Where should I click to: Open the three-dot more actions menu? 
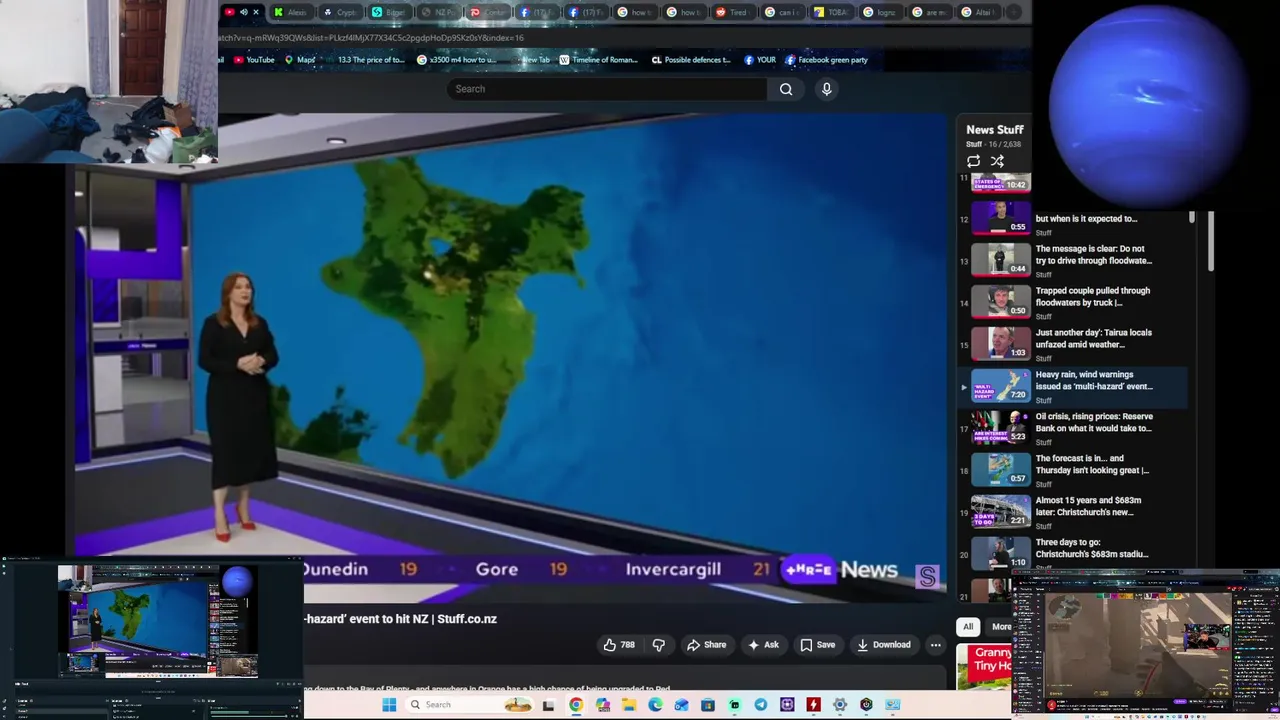click(x=935, y=645)
